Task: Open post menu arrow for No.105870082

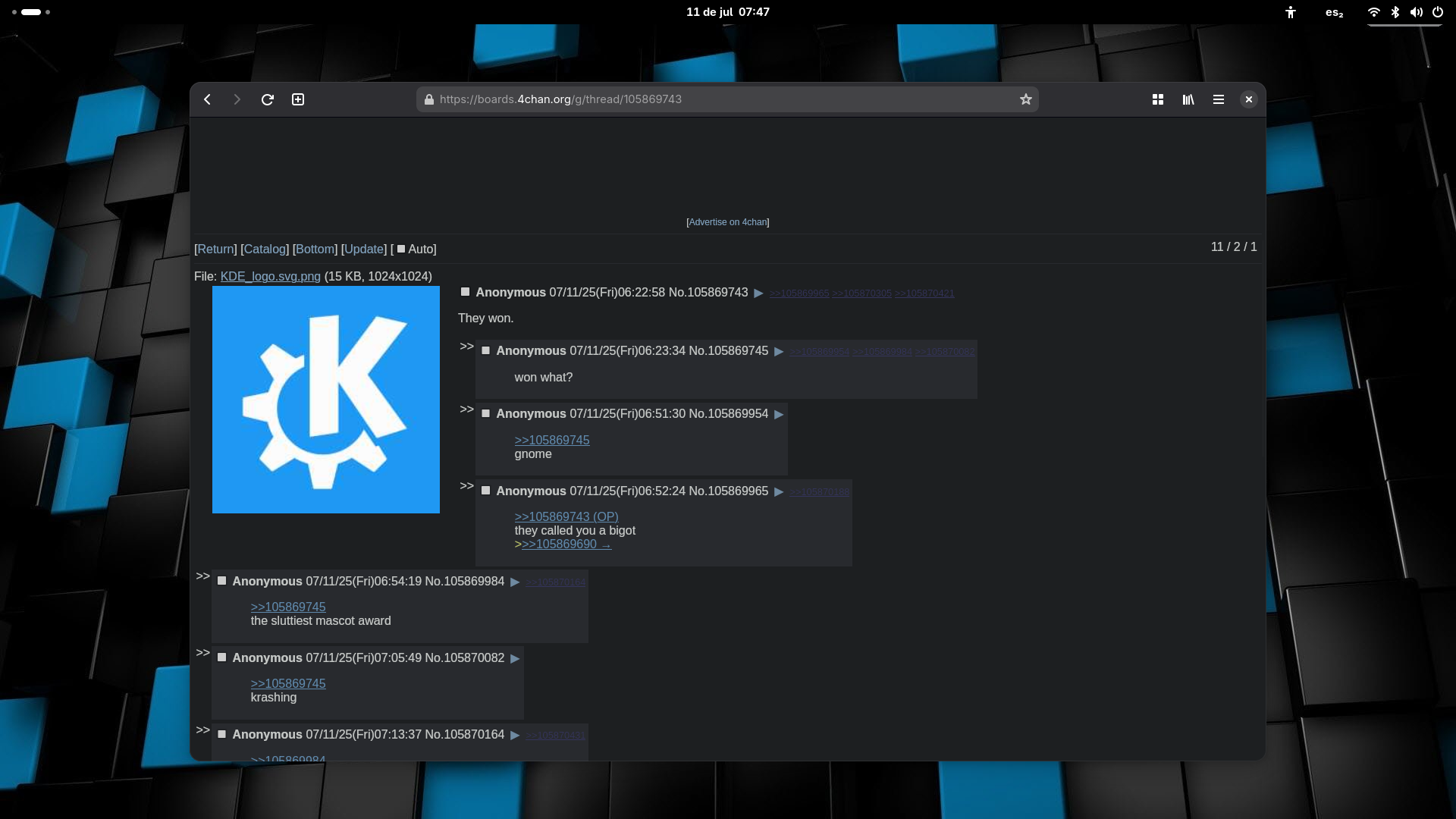Action: coord(515,659)
